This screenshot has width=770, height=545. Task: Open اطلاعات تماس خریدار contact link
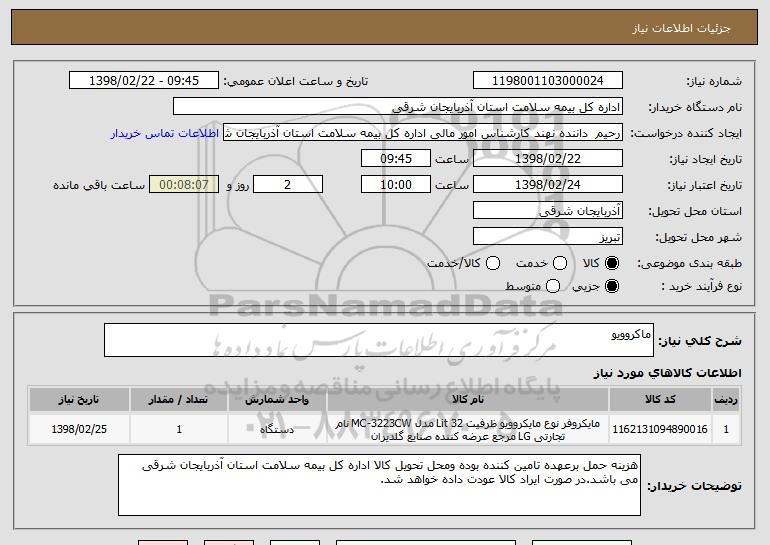coord(165,133)
